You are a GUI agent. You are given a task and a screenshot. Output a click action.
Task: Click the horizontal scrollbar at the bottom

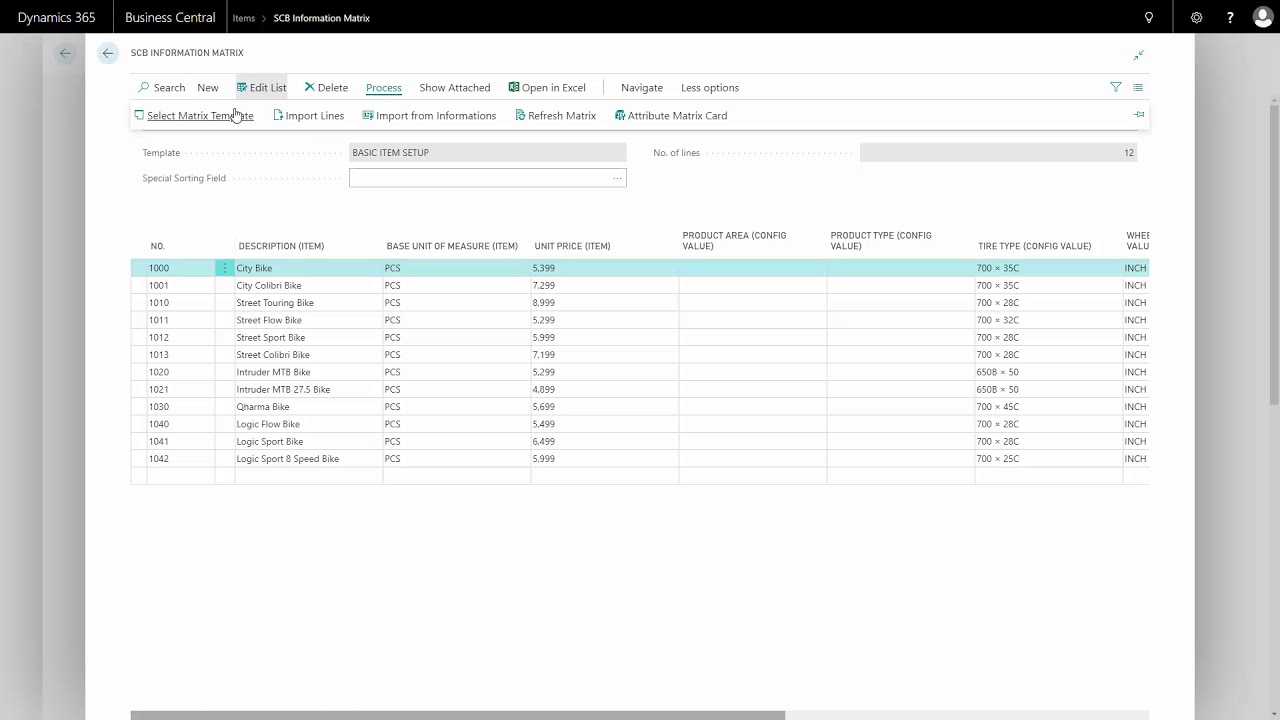pos(458,715)
